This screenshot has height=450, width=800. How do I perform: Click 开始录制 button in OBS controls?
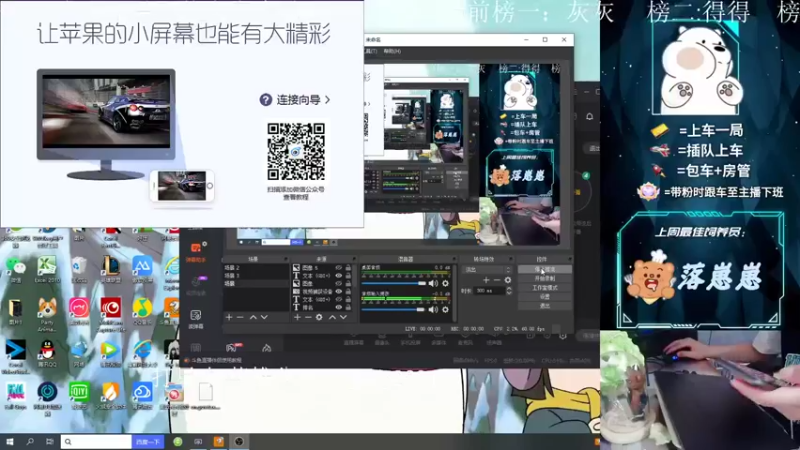(x=545, y=279)
